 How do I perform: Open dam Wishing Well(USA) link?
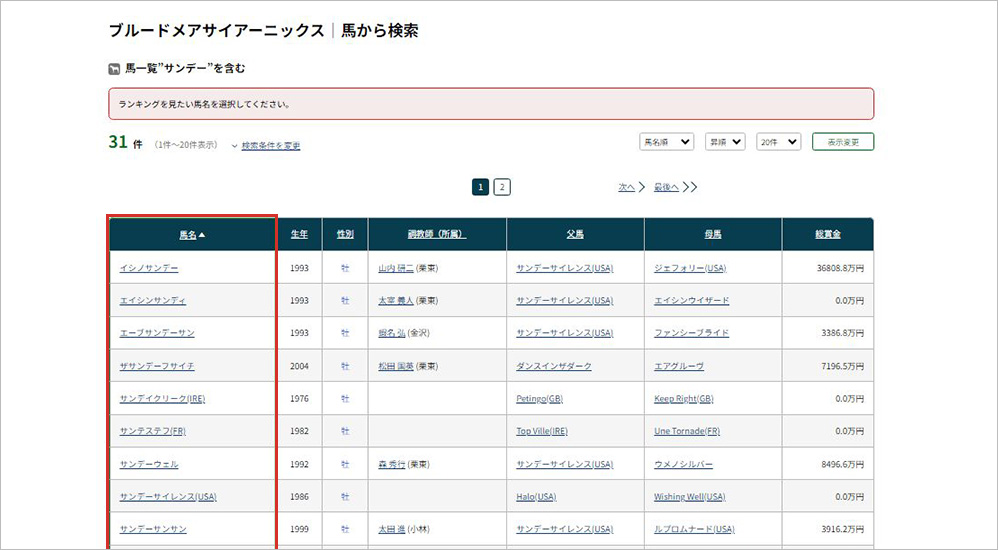pos(690,497)
